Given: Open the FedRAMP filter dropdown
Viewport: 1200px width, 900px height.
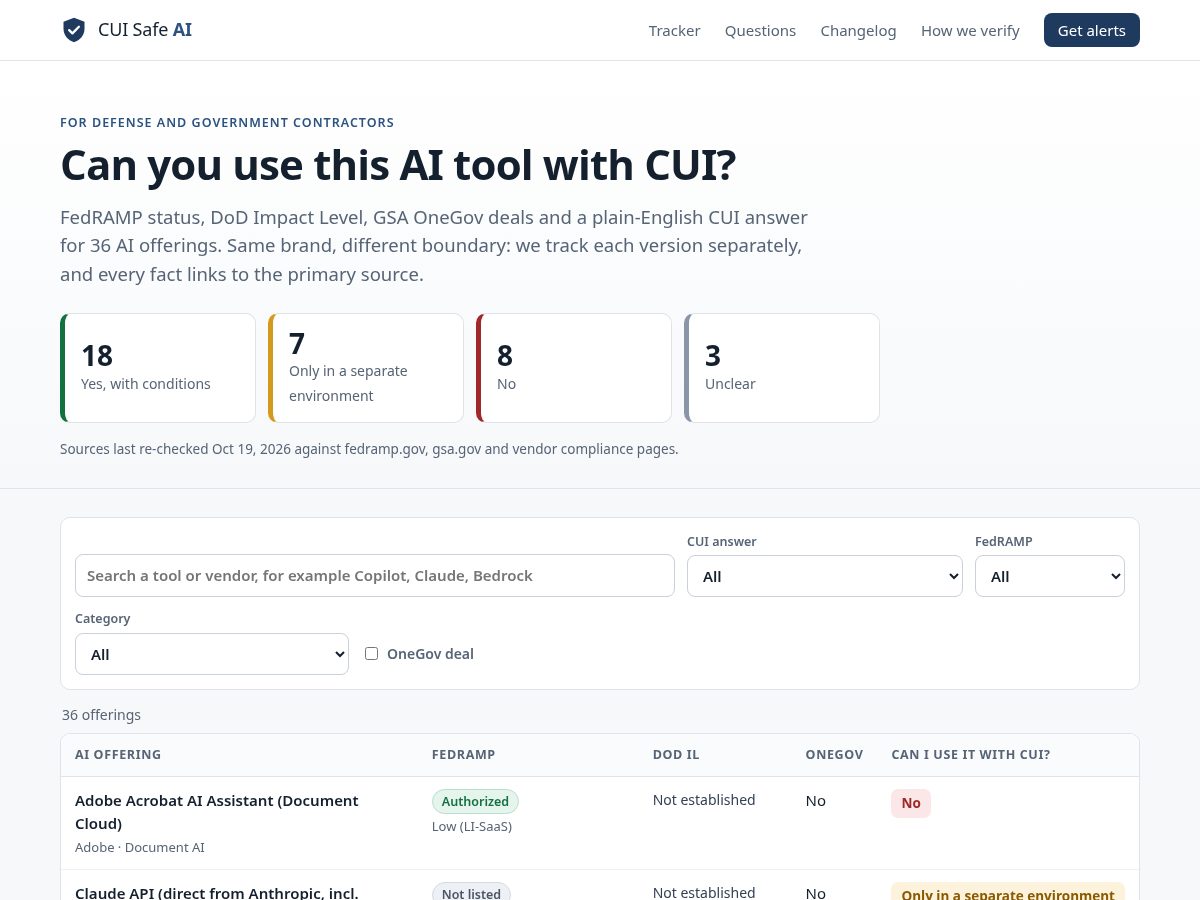Looking at the screenshot, I should 1050,576.
